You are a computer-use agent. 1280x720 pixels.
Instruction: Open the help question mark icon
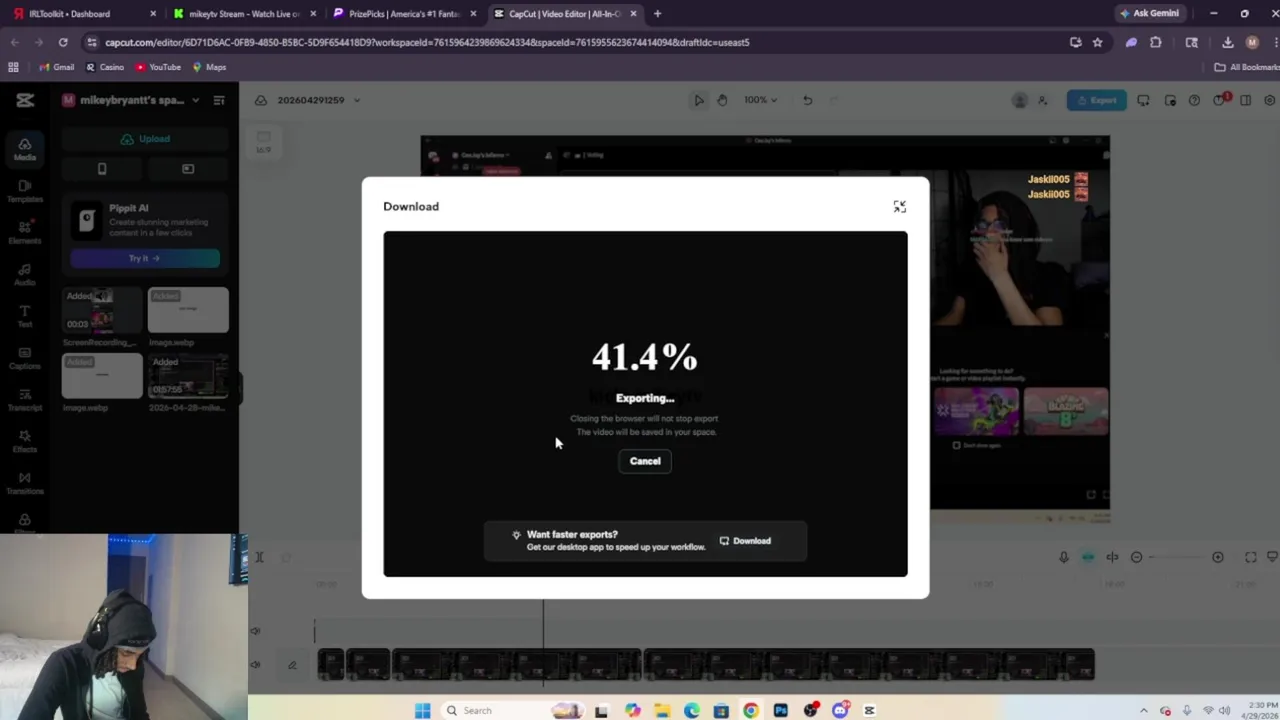[x=1194, y=100]
